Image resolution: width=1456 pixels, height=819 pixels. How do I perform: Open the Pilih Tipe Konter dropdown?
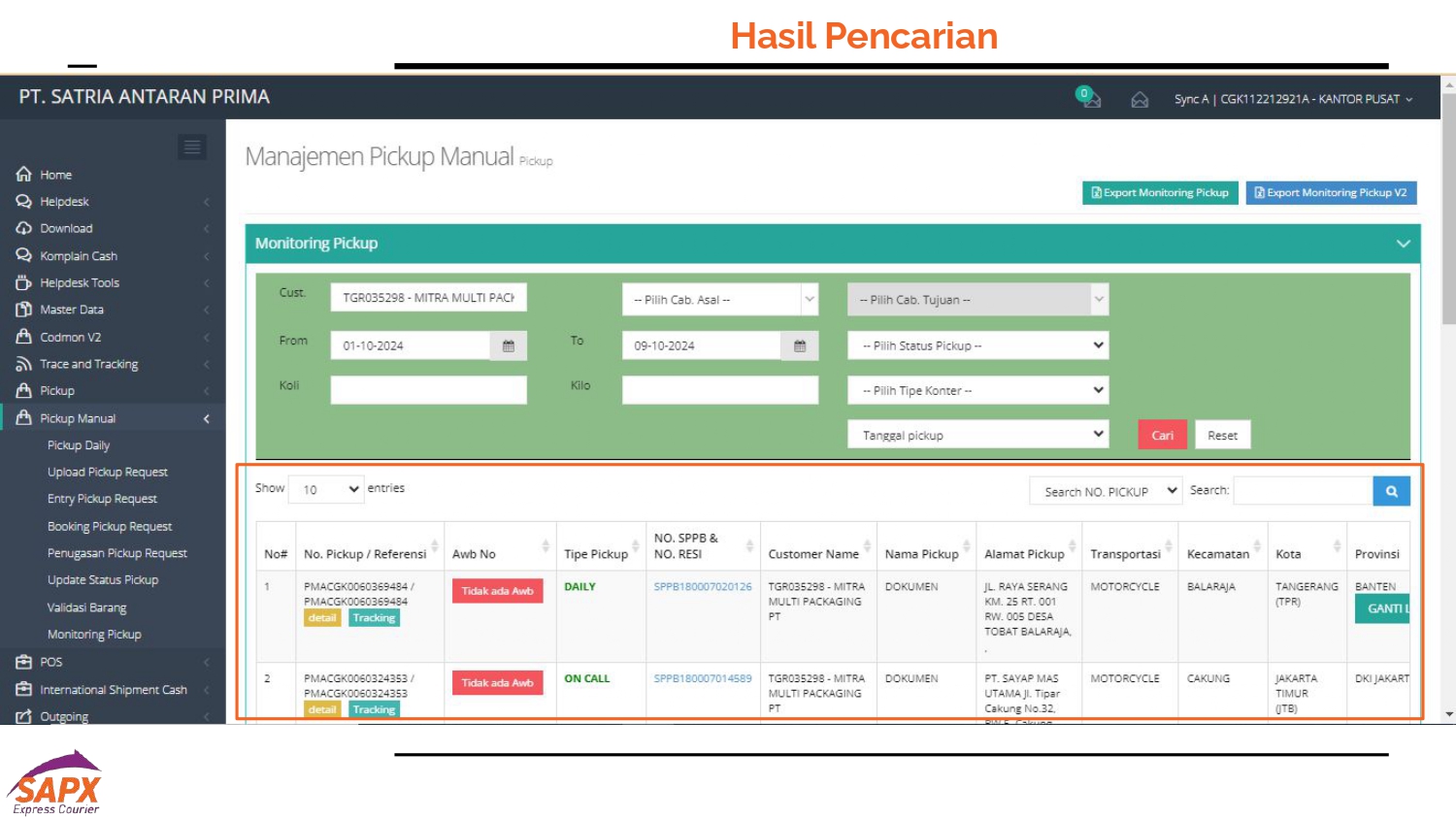[977, 390]
